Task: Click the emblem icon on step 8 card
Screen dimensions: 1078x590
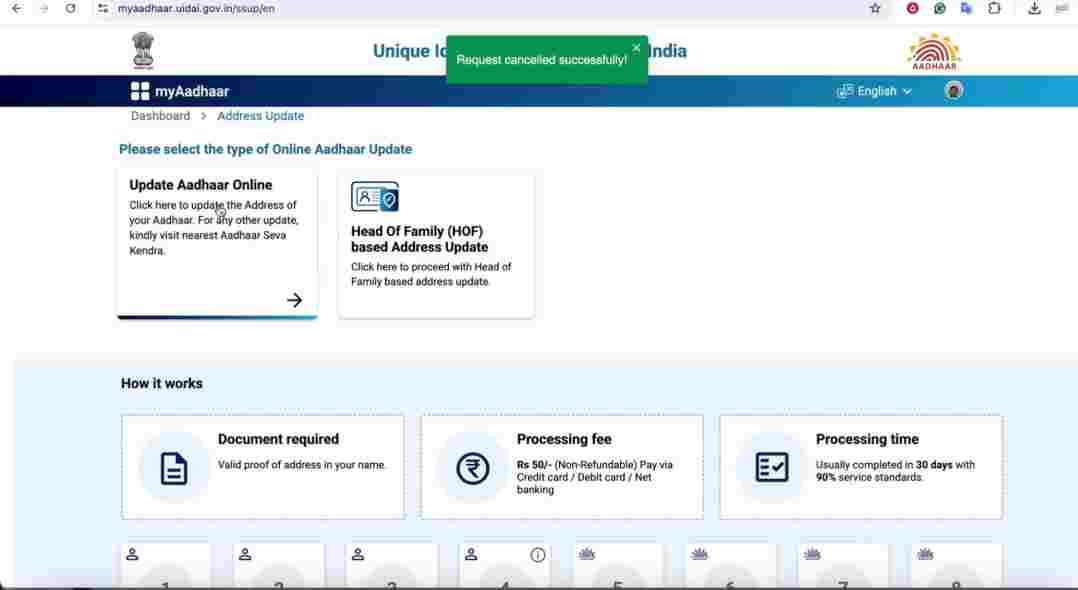Action: click(x=925, y=554)
